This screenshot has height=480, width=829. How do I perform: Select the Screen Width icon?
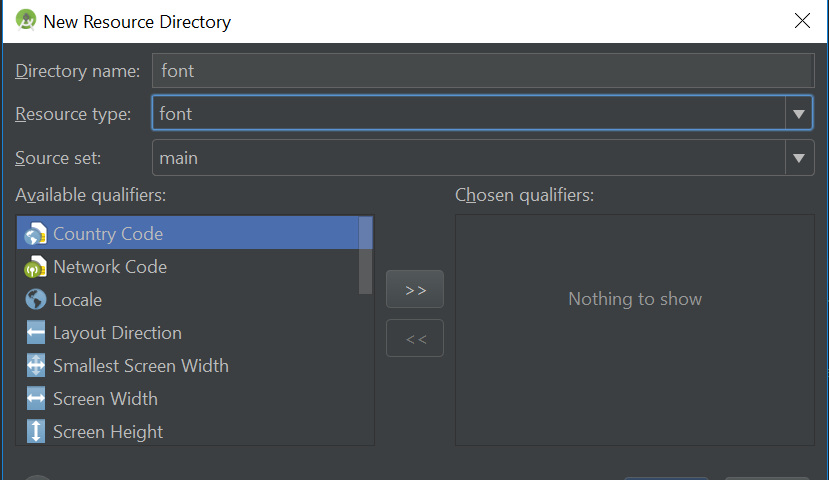point(35,399)
